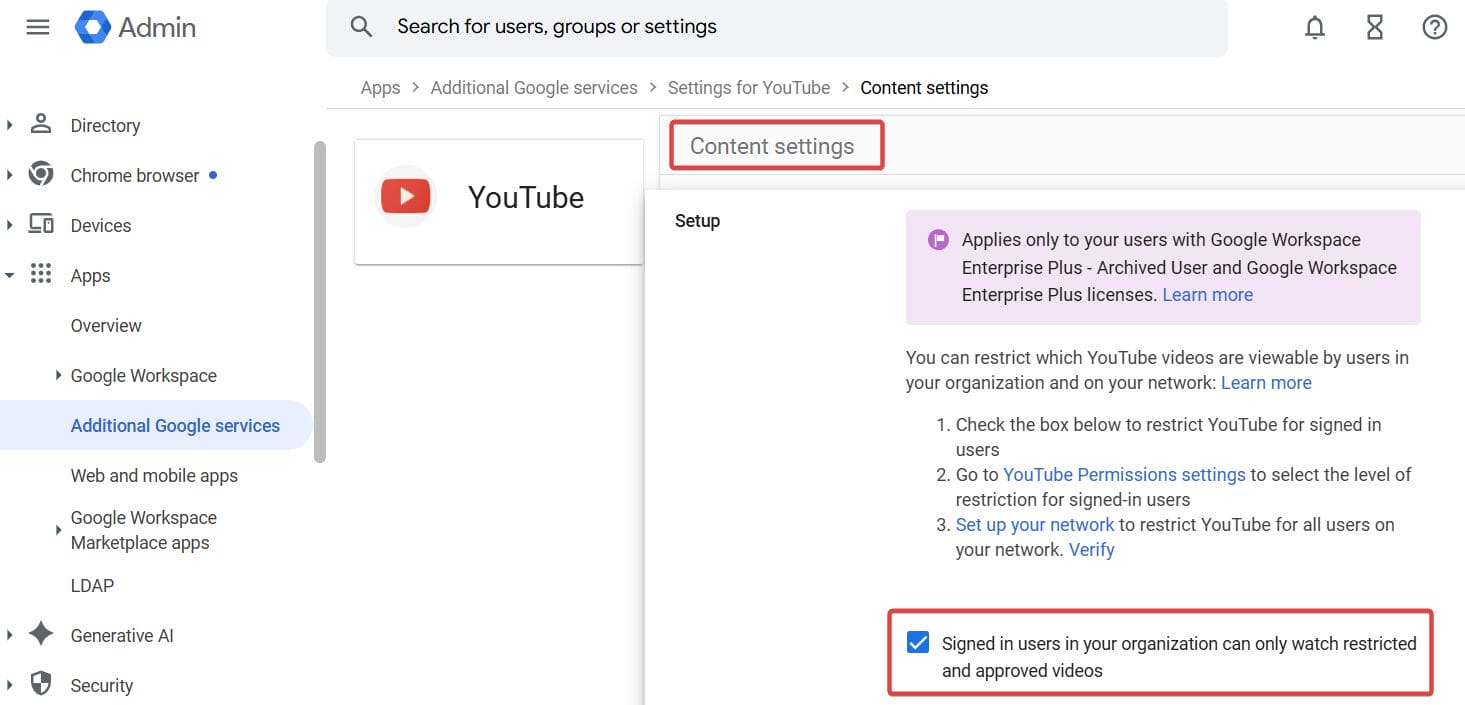
Task: Click the Directory person icon
Action: (41, 124)
